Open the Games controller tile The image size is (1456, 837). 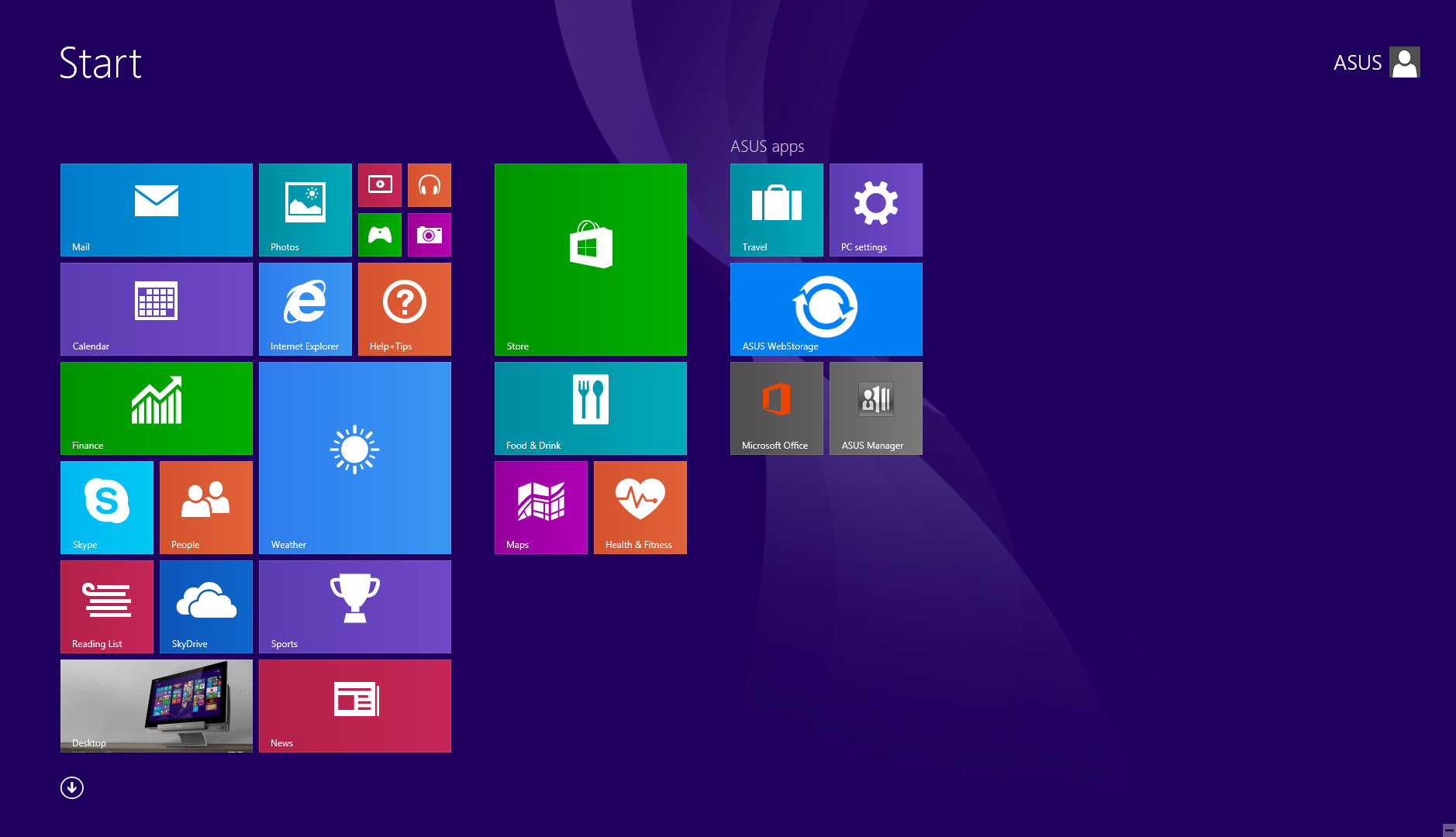click(x=380, y=235)
